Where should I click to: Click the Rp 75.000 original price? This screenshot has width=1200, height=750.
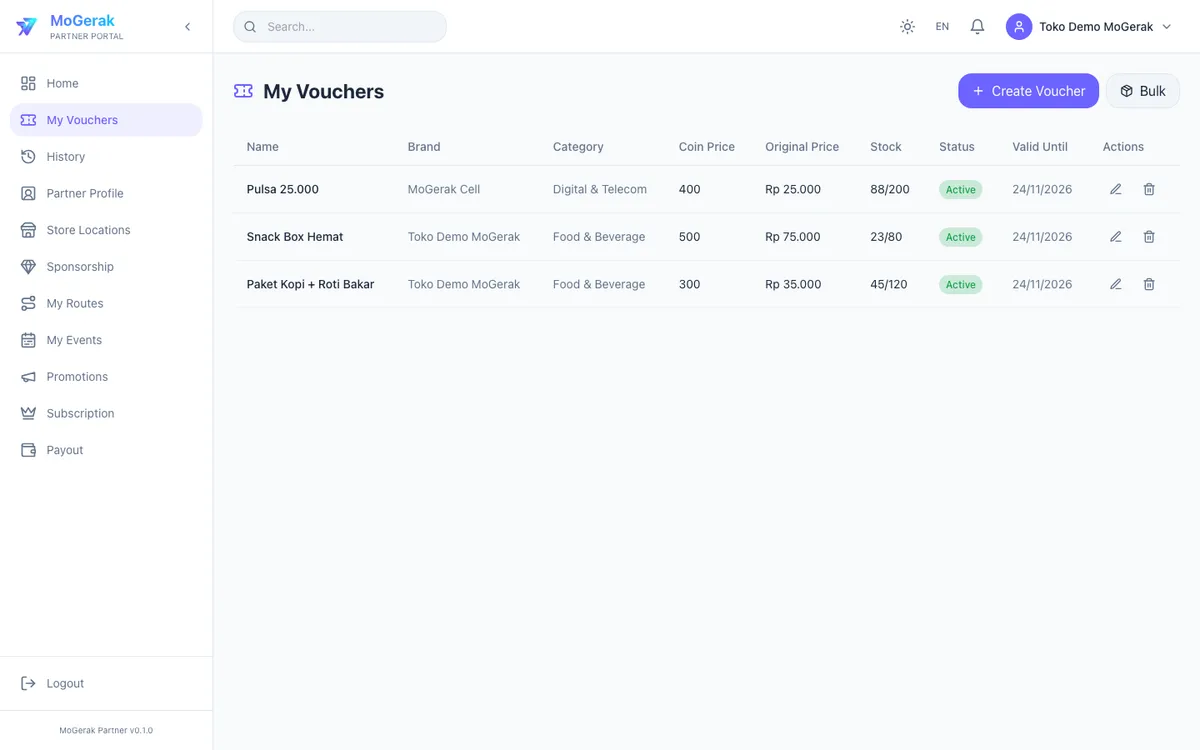(793, 237)
